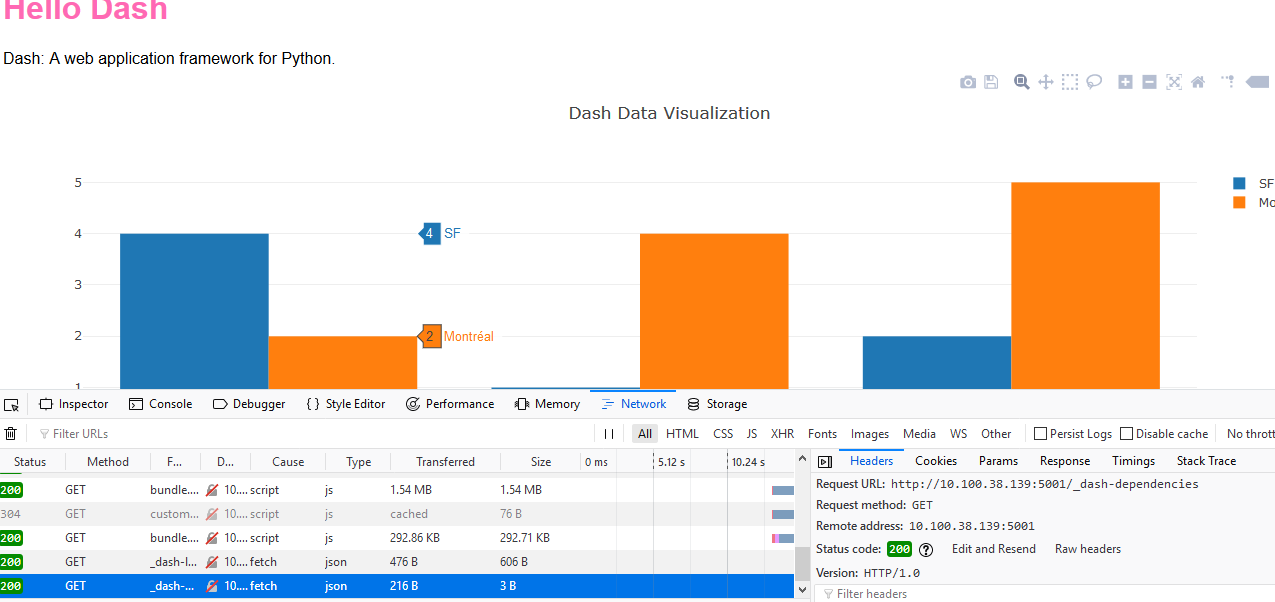Choose the Lasso Select tool

(1094, 82)
